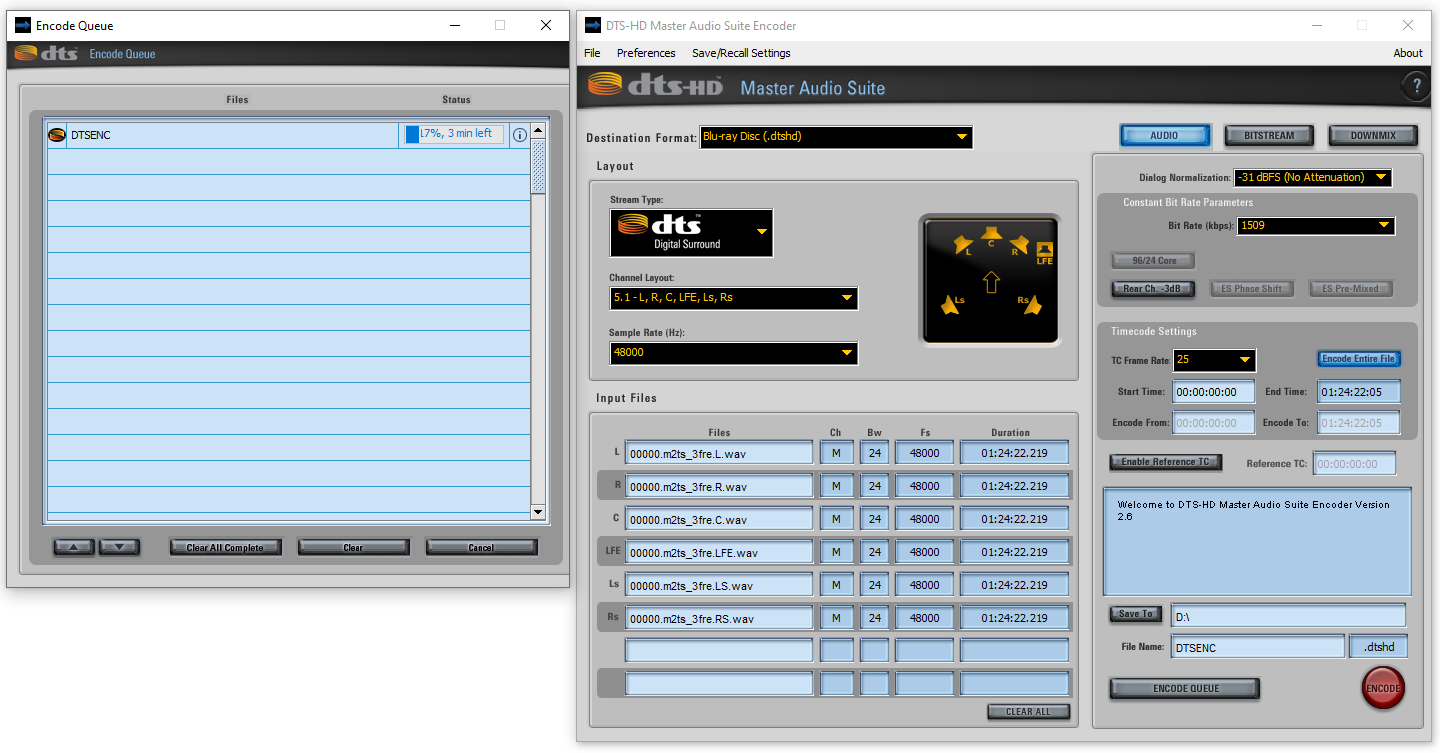Click the DTS icon beside DTSENC in queue

click(x=57, y=134)
